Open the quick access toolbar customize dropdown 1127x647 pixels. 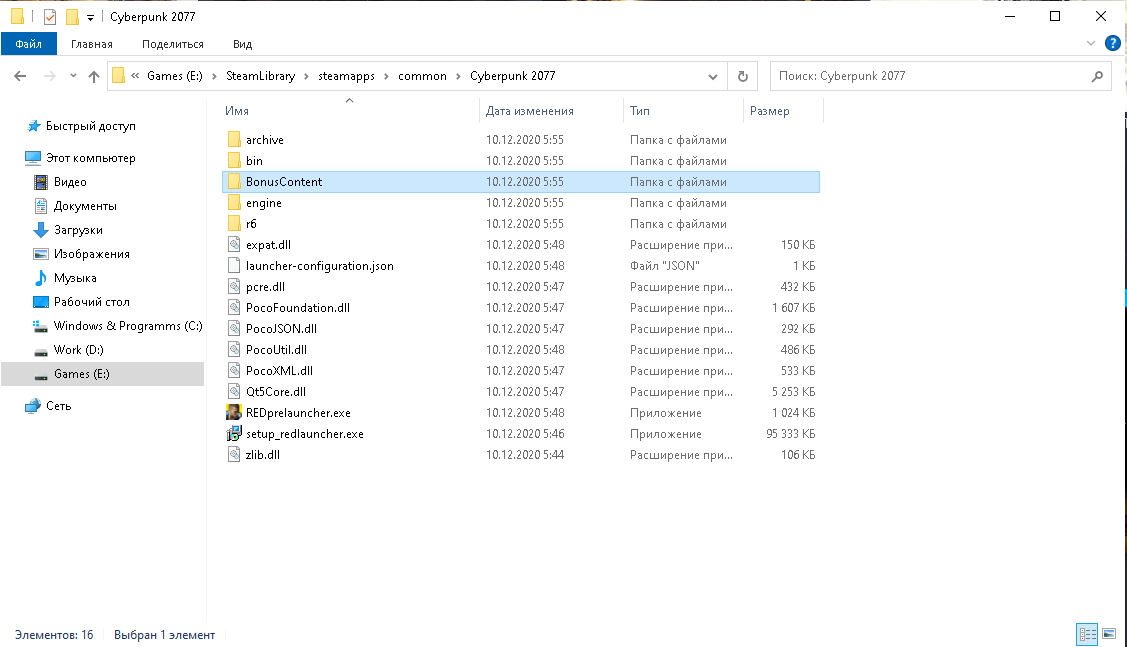point(90,18)
